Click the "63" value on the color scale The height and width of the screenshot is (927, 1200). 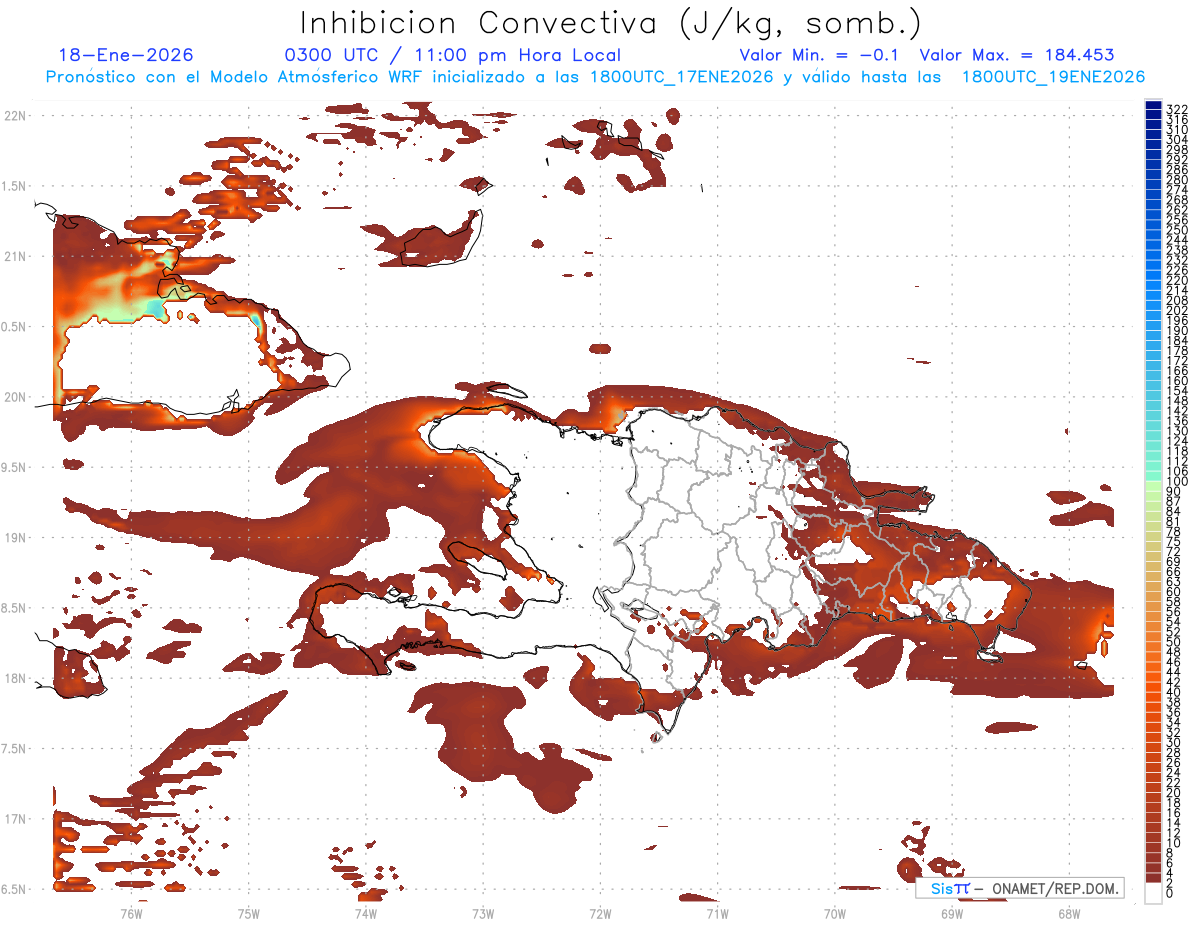1174,582
